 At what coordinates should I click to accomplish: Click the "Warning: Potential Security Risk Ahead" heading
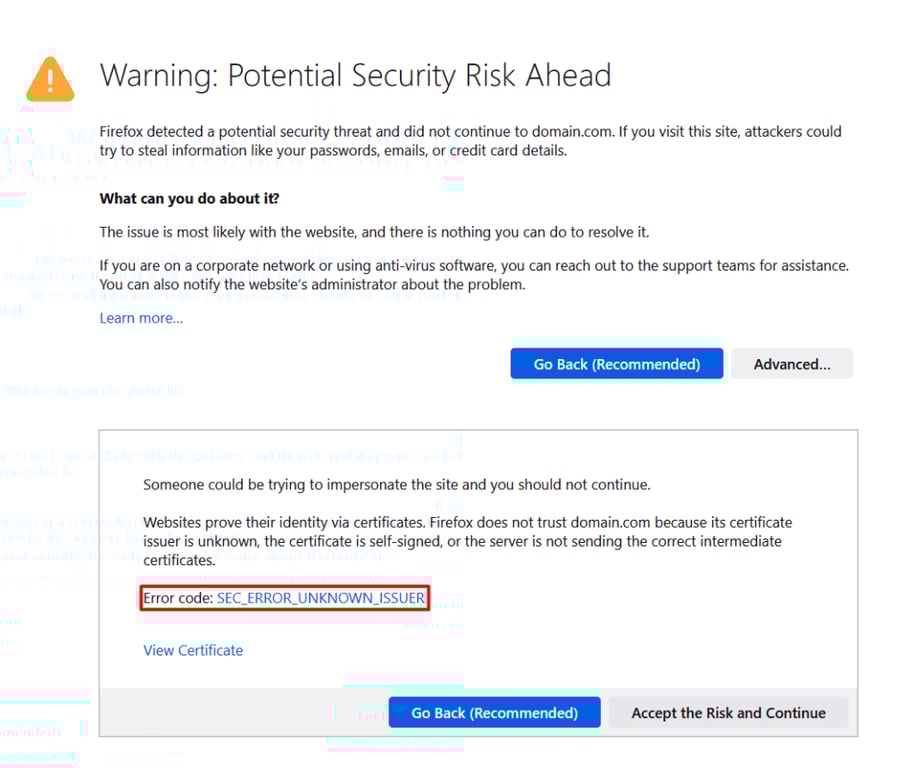[355, 75]
